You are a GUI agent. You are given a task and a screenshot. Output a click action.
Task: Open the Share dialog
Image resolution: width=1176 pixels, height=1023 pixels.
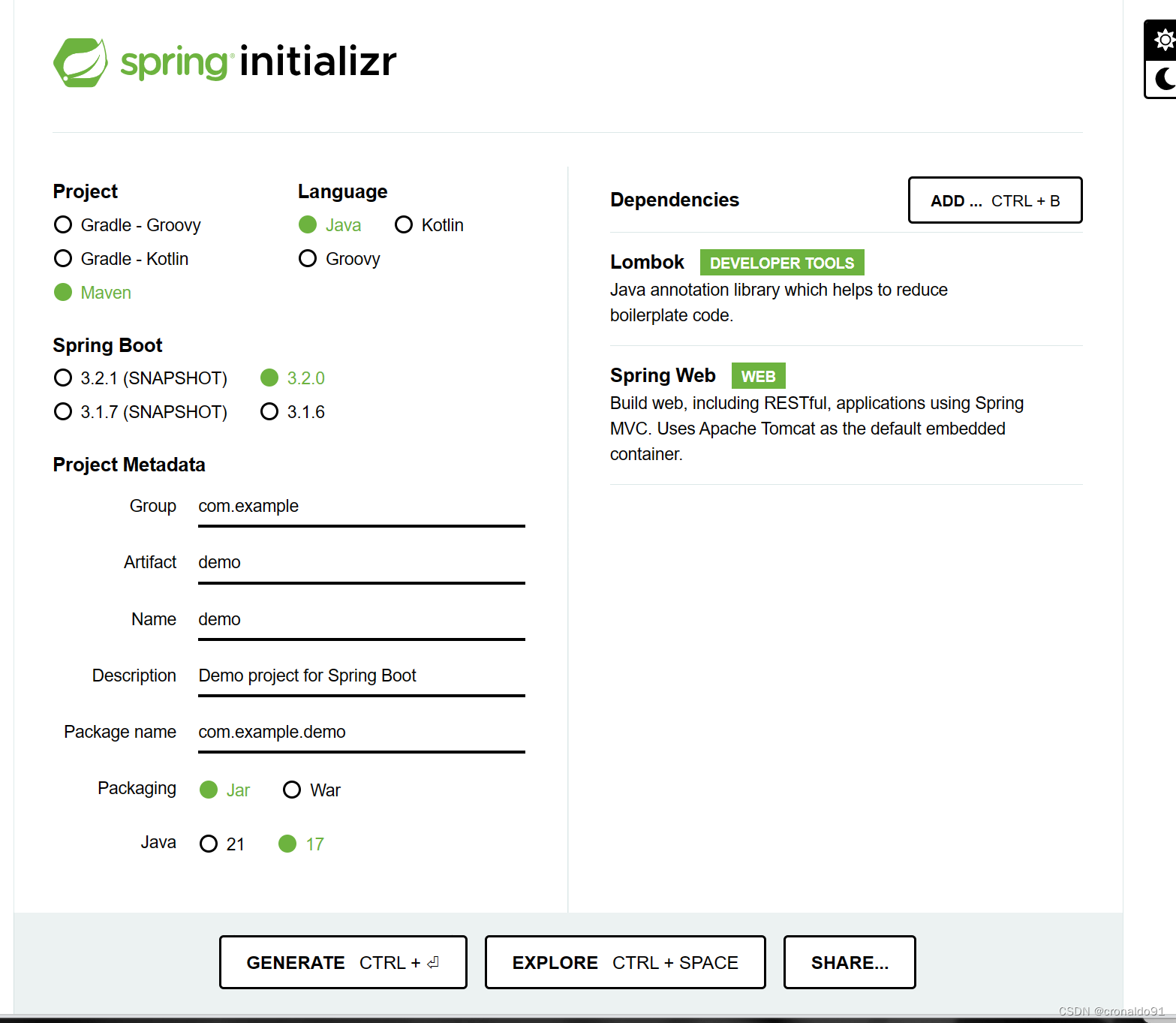point(850,962)
